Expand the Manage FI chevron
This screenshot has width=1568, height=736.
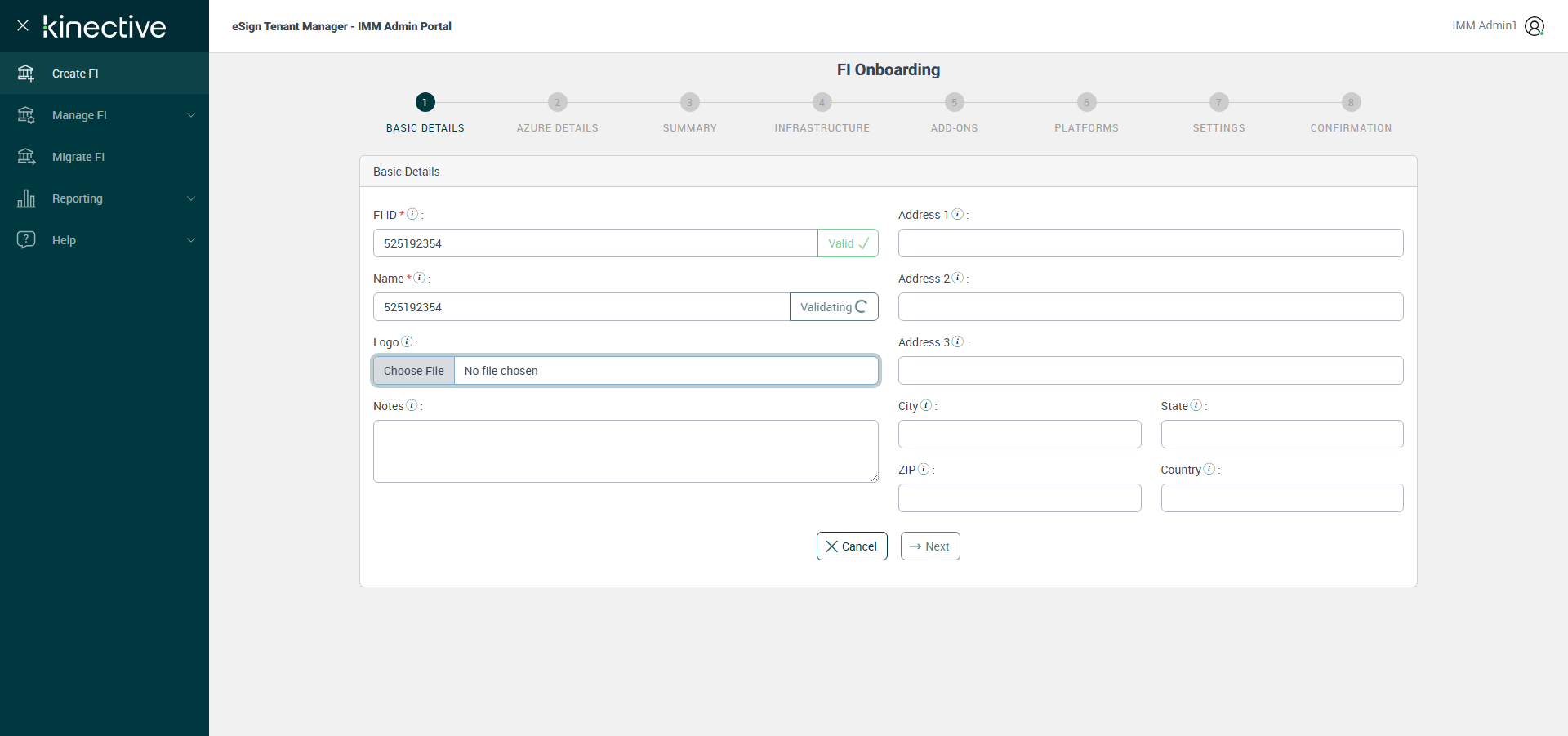pos(191,115)
